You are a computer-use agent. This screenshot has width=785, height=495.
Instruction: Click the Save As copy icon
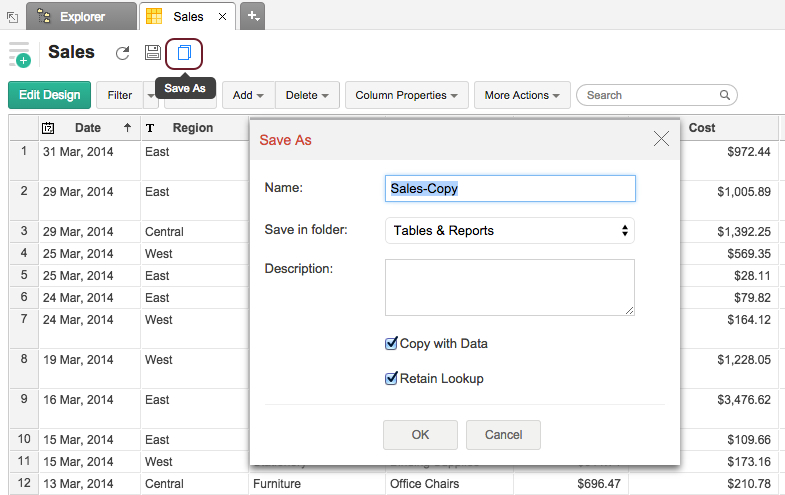pos(183,53)
